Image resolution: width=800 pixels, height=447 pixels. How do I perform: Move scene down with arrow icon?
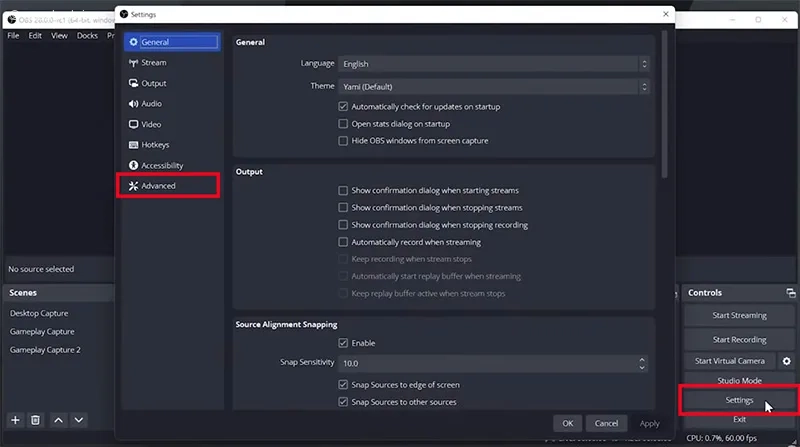tap(79, 420)
